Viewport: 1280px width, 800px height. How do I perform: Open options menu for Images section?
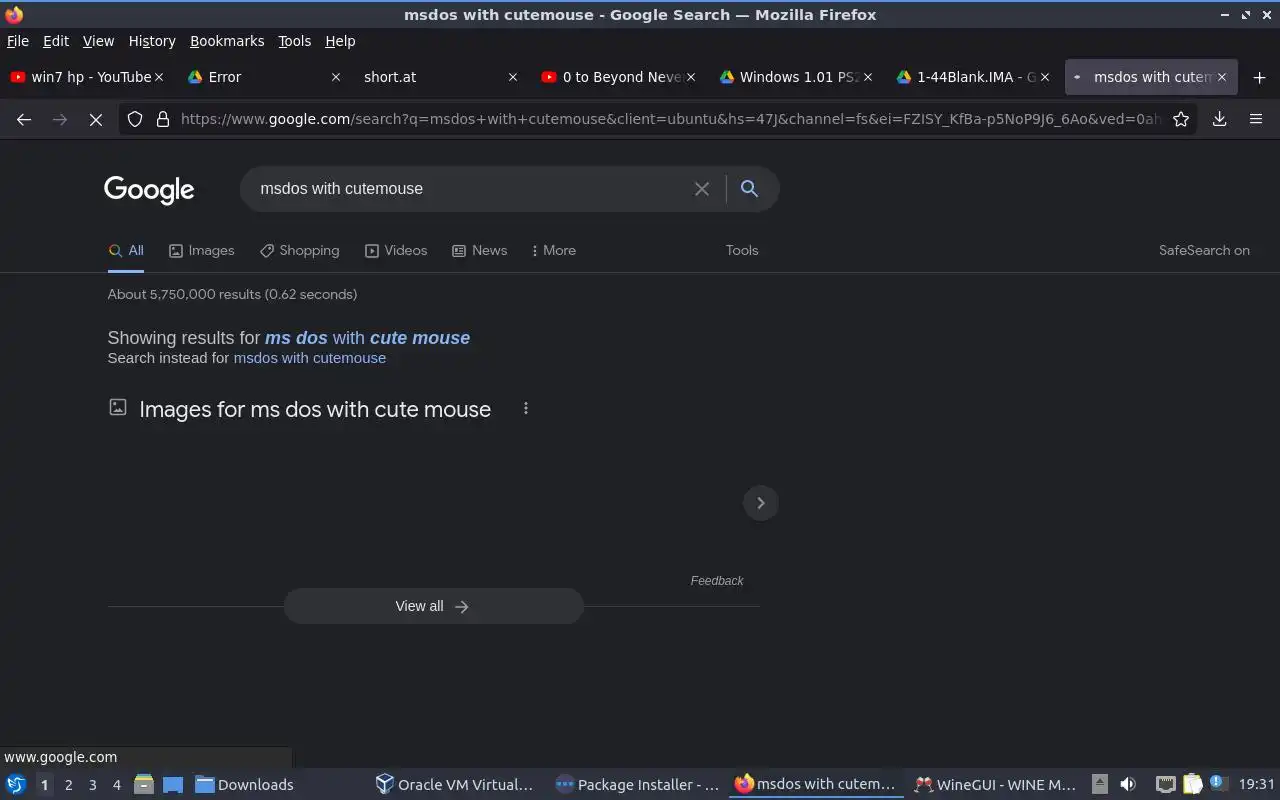click(526, 408)
